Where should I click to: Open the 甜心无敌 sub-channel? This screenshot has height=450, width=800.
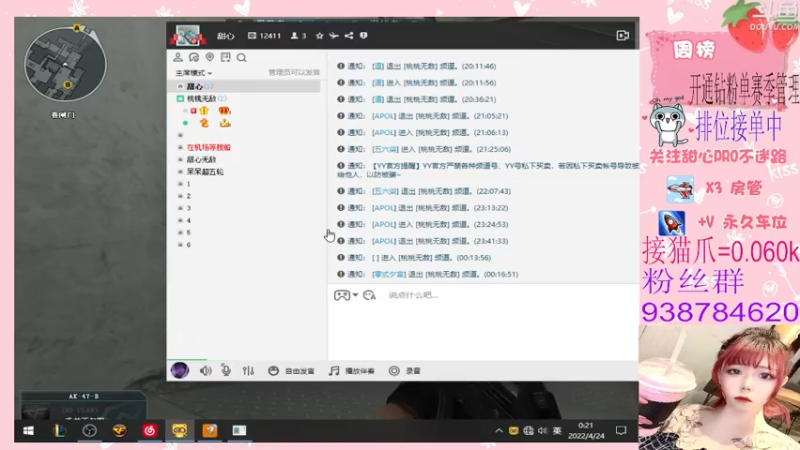(201, 160)
